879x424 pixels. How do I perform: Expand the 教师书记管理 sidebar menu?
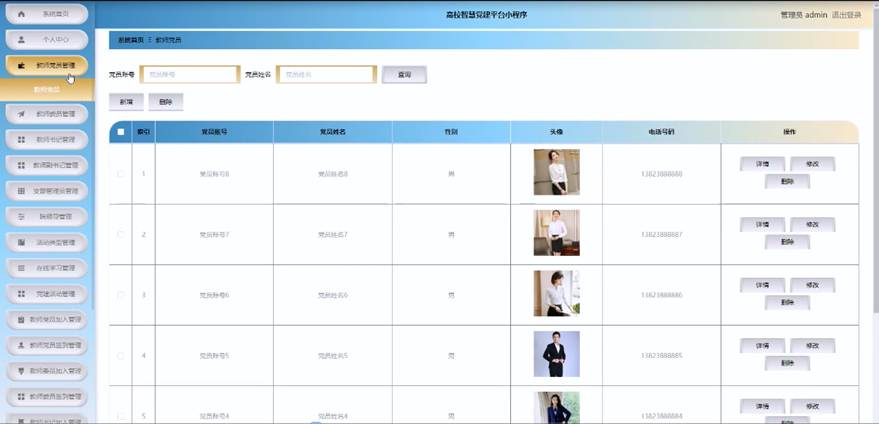pyautogui.click(x=47, y=140)
